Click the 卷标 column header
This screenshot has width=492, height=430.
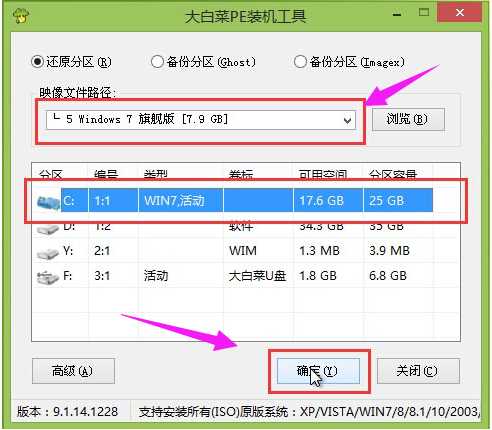click(241, 174)
